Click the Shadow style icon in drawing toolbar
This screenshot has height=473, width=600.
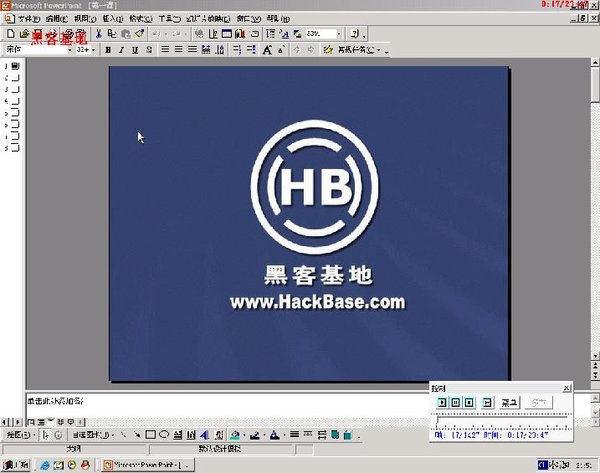click(x=335, y=435)
